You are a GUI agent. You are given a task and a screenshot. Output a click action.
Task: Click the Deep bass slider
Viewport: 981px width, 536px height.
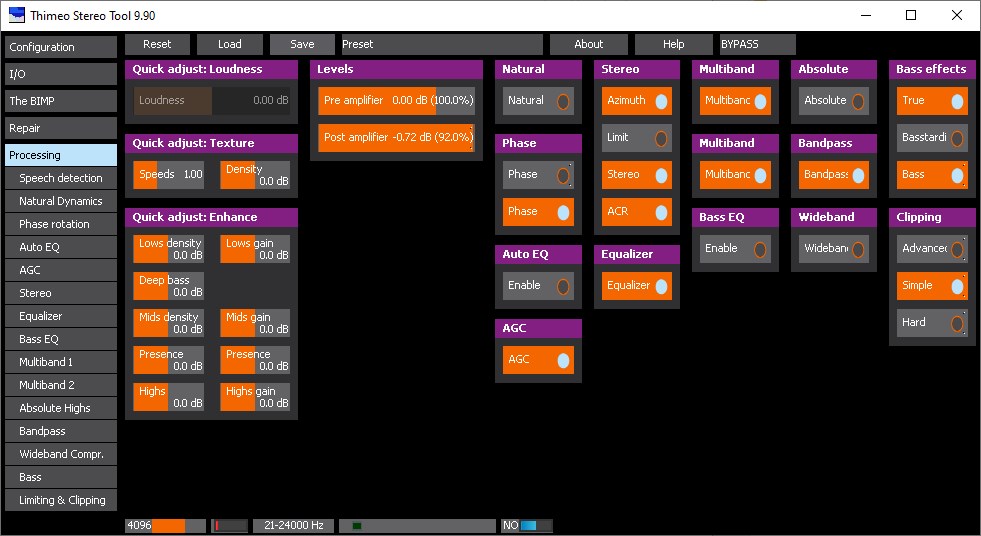[168, 286]
